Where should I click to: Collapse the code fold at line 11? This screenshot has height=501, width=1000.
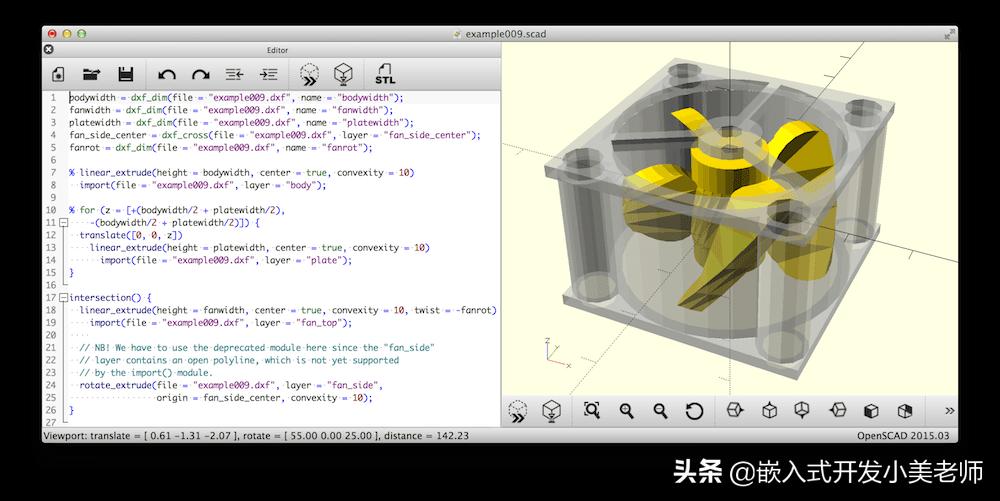tap(63, 222)
